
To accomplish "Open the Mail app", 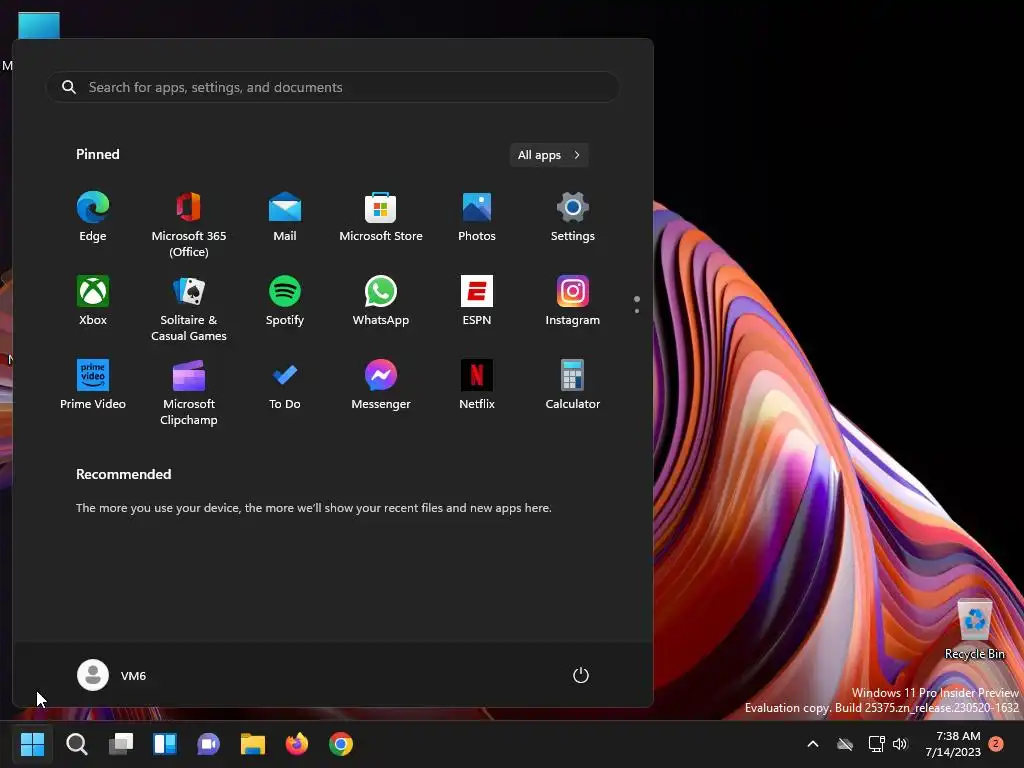I will [x=285, y=217].
